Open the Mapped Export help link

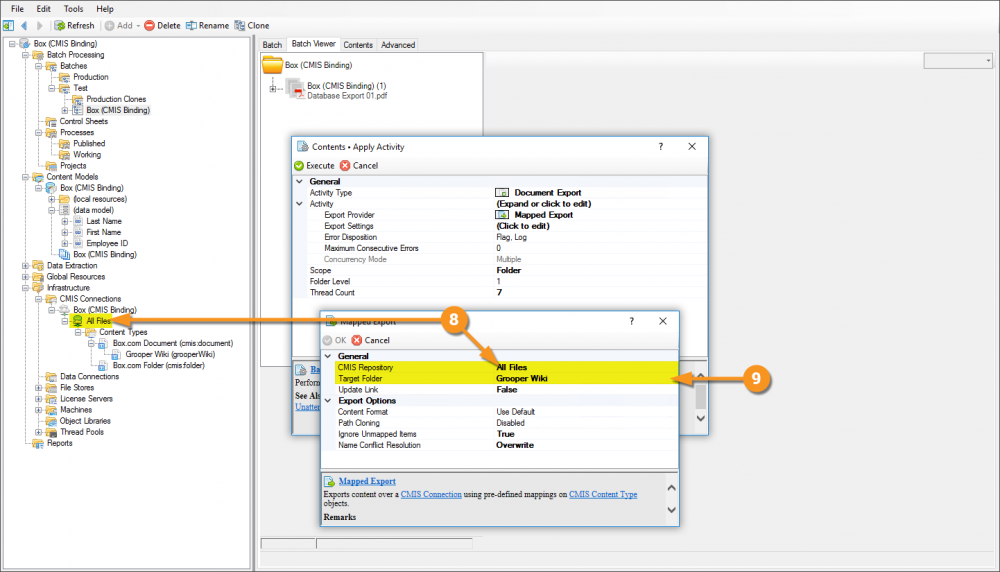[x=367, y=481]
